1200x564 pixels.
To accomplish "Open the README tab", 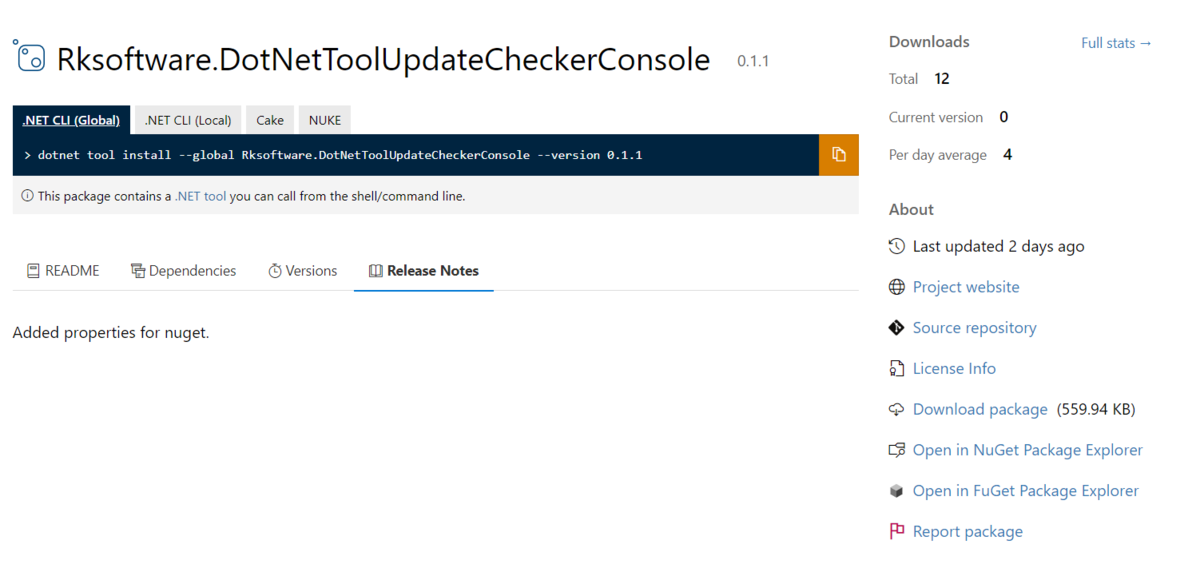I will click(63, 271).
